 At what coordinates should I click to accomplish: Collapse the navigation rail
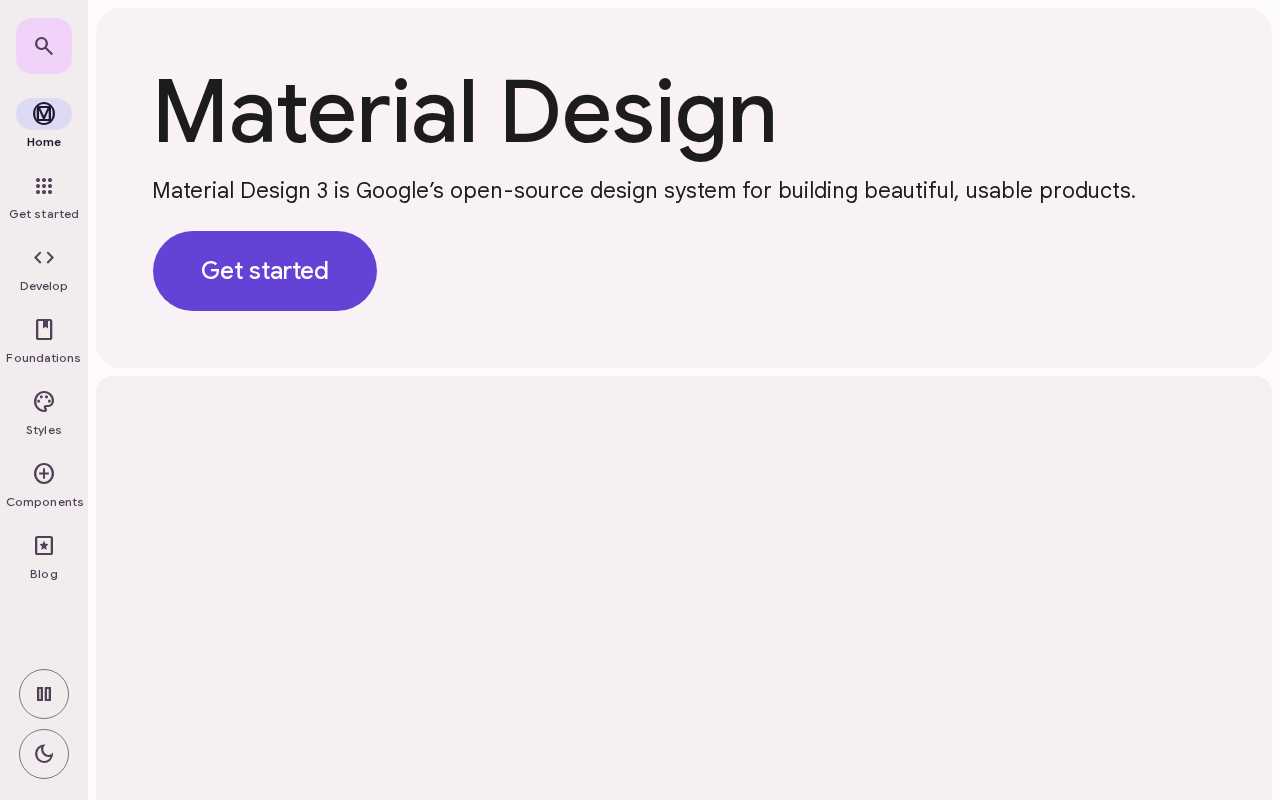[x=44, y=694]
